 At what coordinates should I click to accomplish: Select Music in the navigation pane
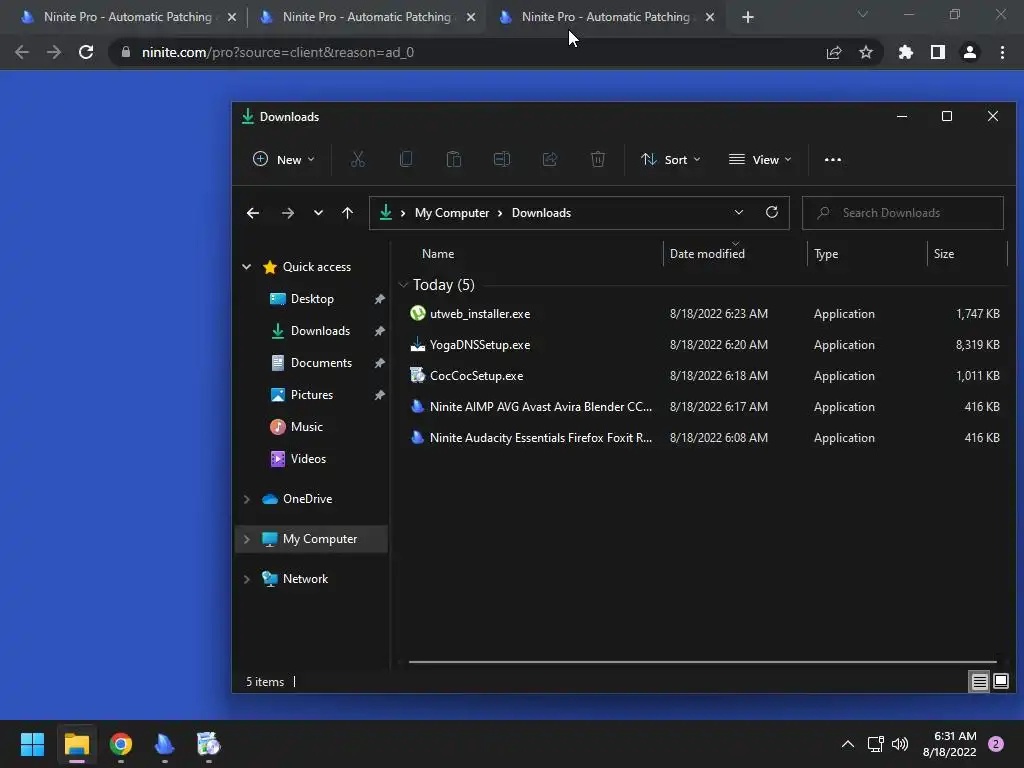click(306, 427)
